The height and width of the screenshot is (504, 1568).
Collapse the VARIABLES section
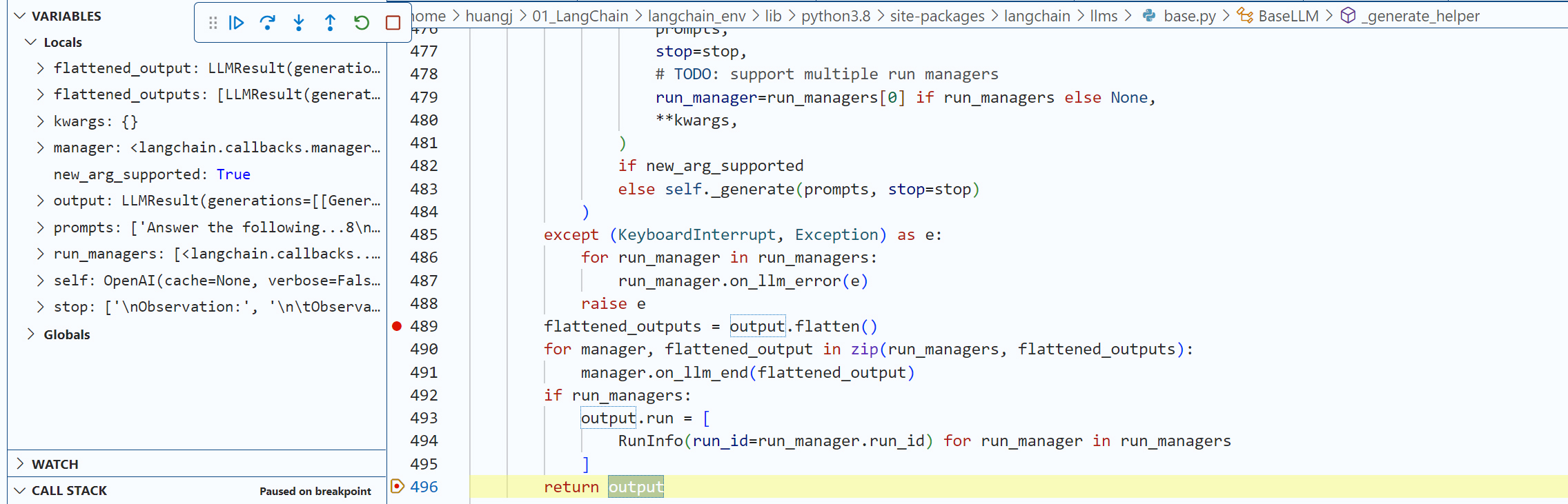tap(20, 16)
